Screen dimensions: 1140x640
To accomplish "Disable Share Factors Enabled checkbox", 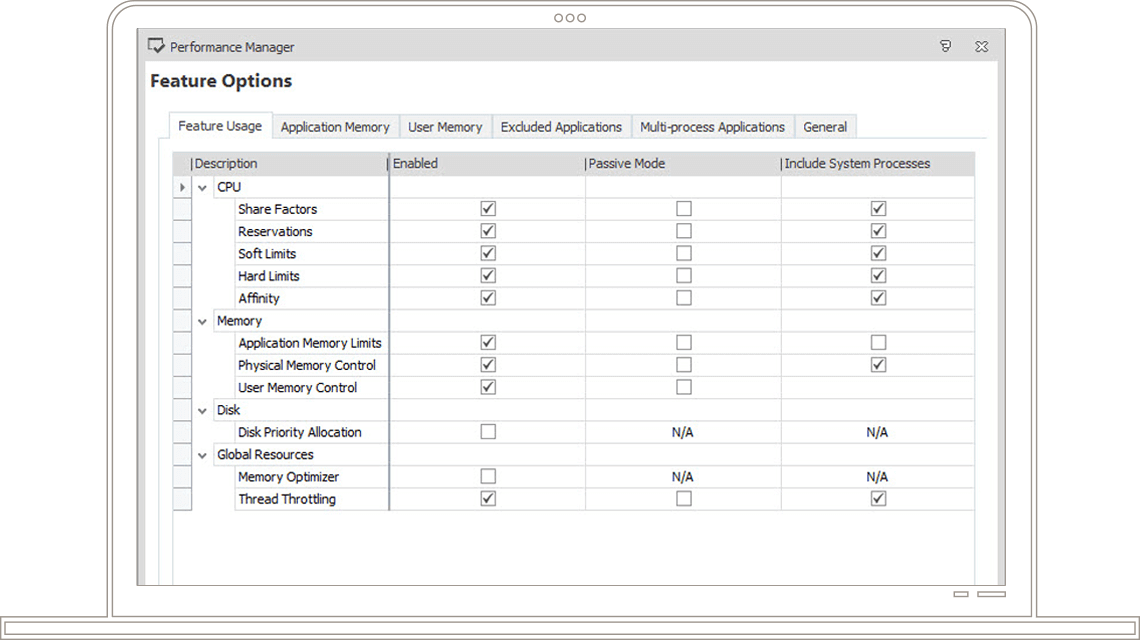I will (x=488, y=209).
